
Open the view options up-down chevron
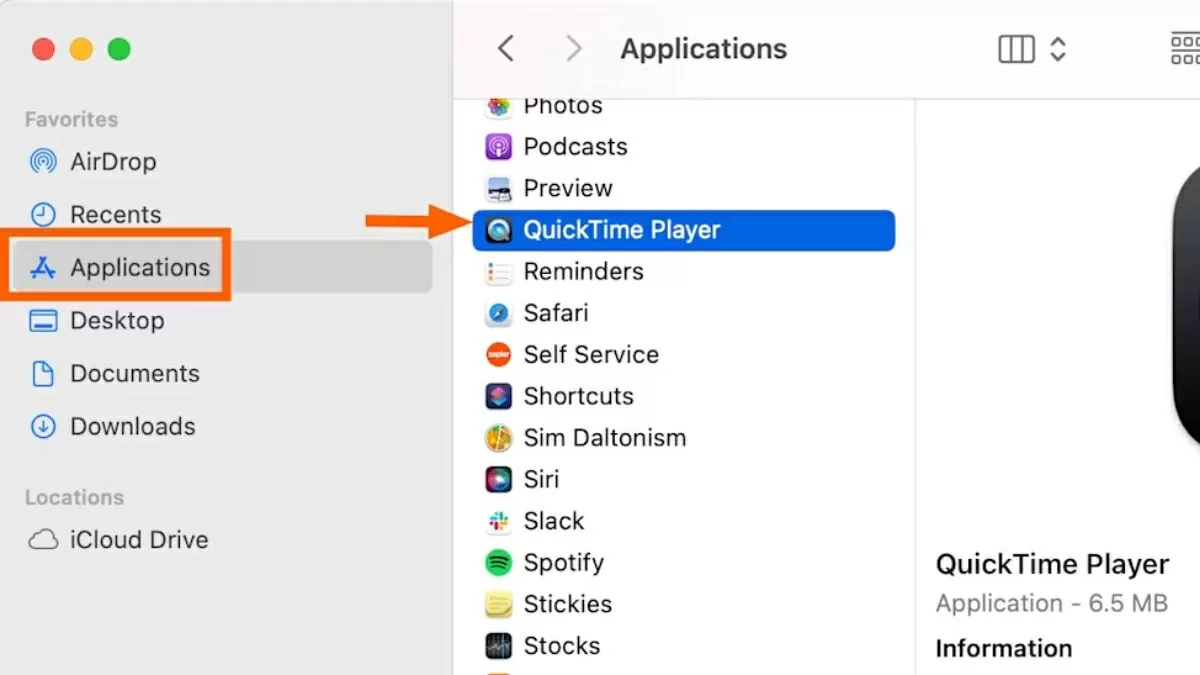(x=1058, y=49)
